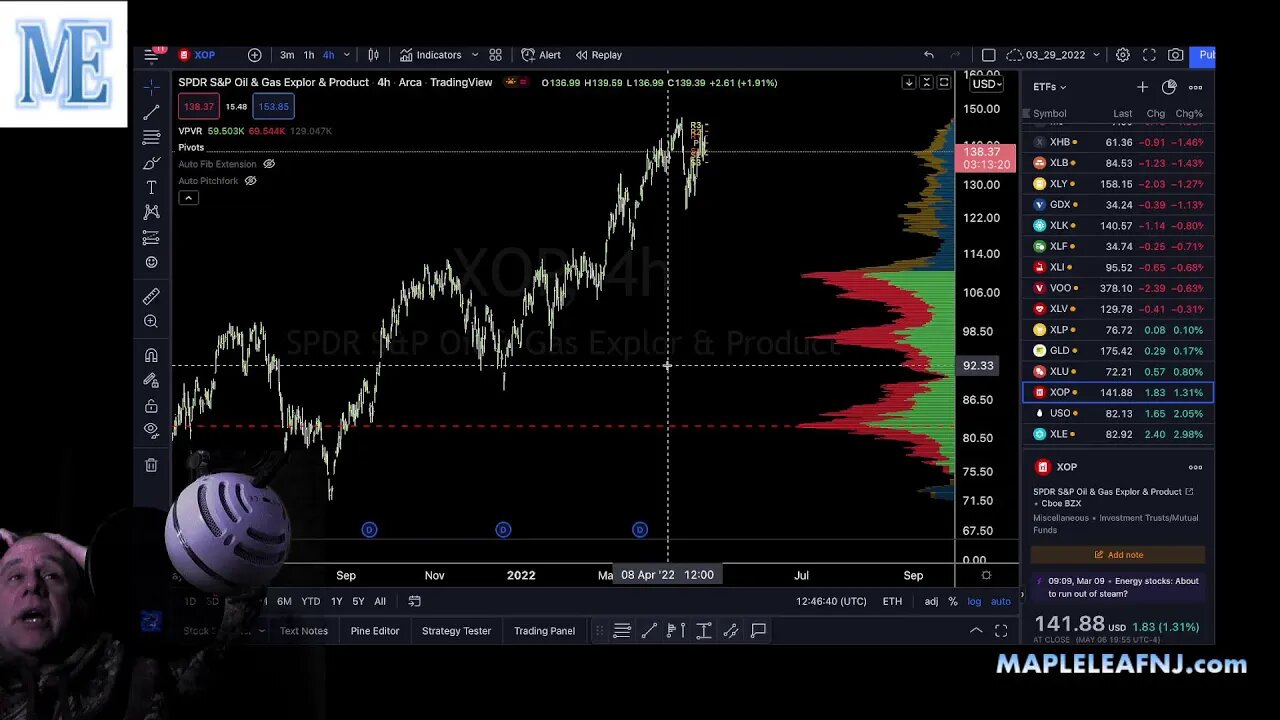The width and height of the screenshot is (1280, 720).
Task: Open the emoji icons tool
Action: point(151,262)
